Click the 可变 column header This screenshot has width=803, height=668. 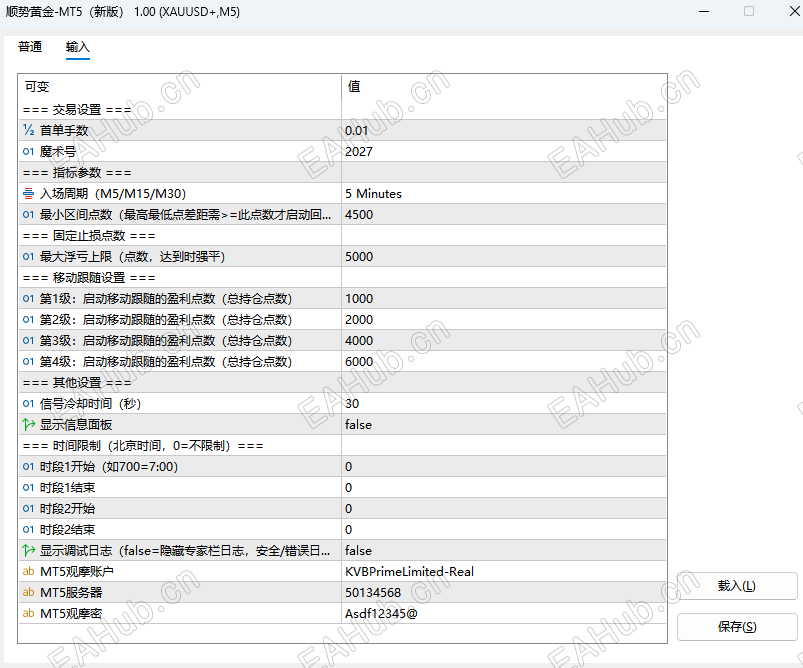tap(180, 87)
